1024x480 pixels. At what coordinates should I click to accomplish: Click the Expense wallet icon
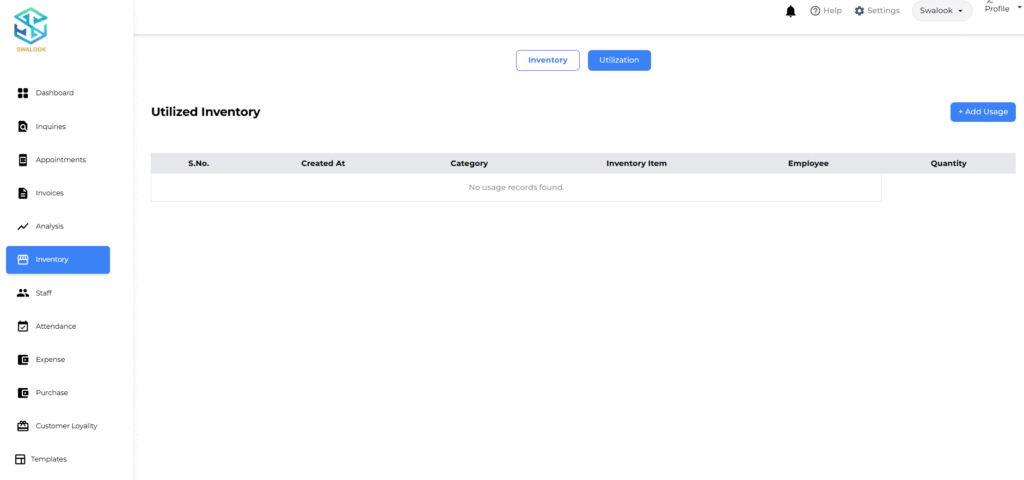point(23,359)
